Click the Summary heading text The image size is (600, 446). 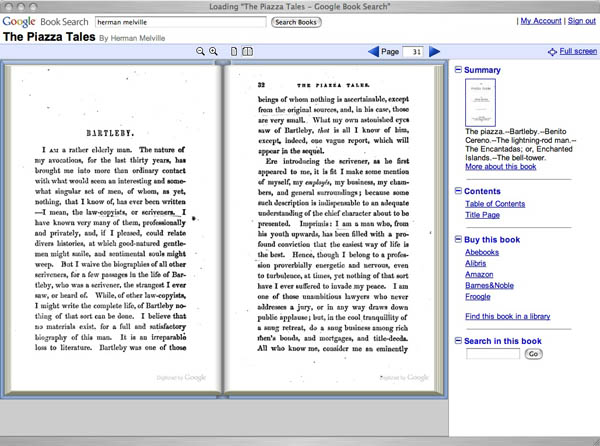(482, 70)
